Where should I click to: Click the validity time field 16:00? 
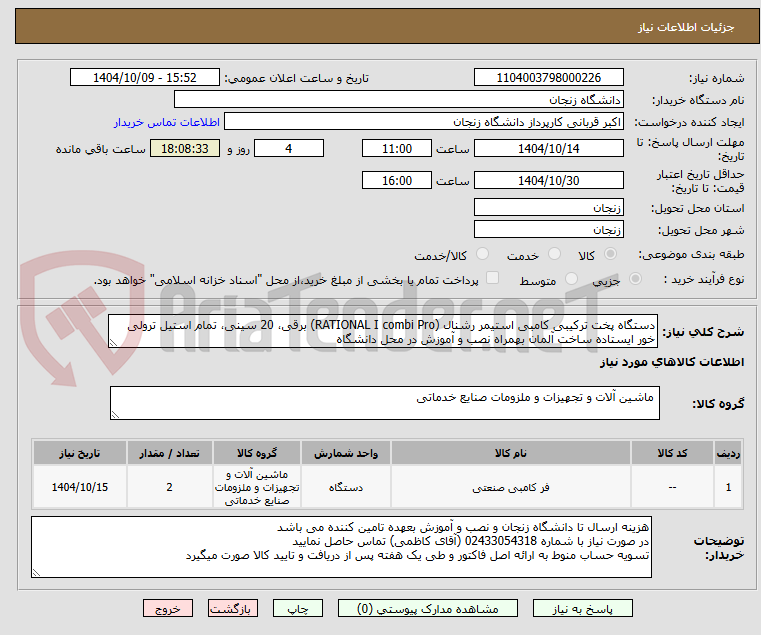tap(397, 180)
